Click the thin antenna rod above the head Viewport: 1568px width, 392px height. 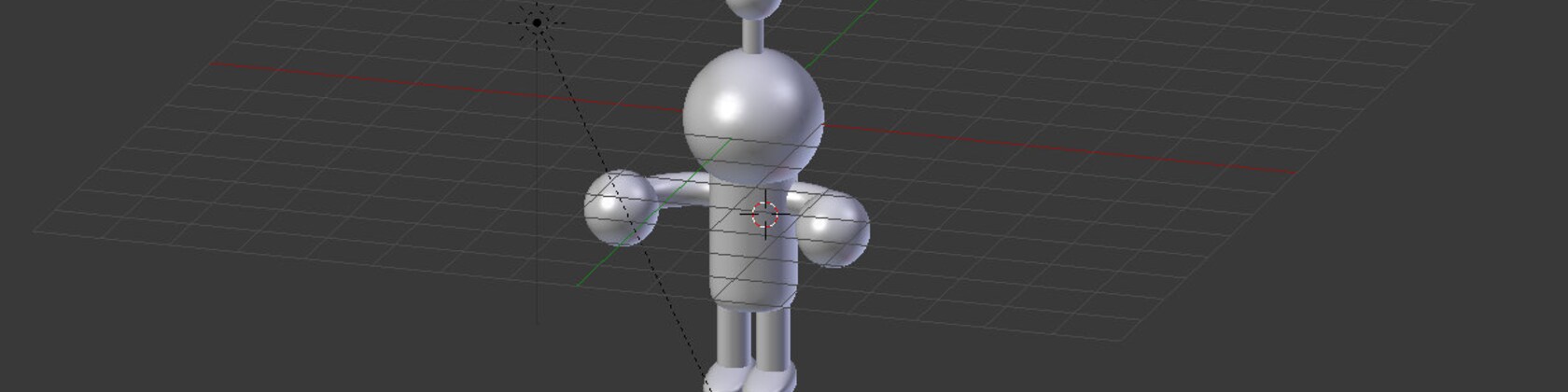coord(752,34)
